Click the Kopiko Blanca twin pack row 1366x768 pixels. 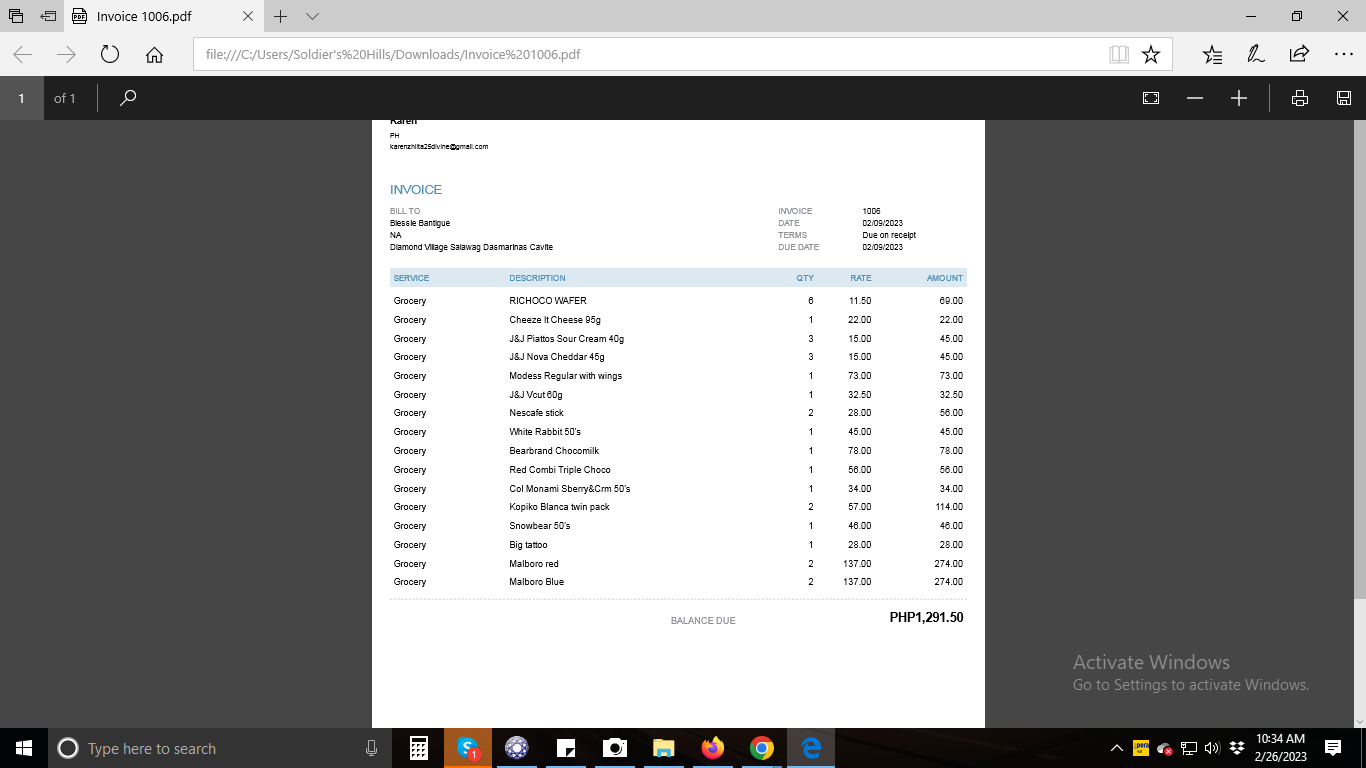pyautogui.click(x=678, y=507)
